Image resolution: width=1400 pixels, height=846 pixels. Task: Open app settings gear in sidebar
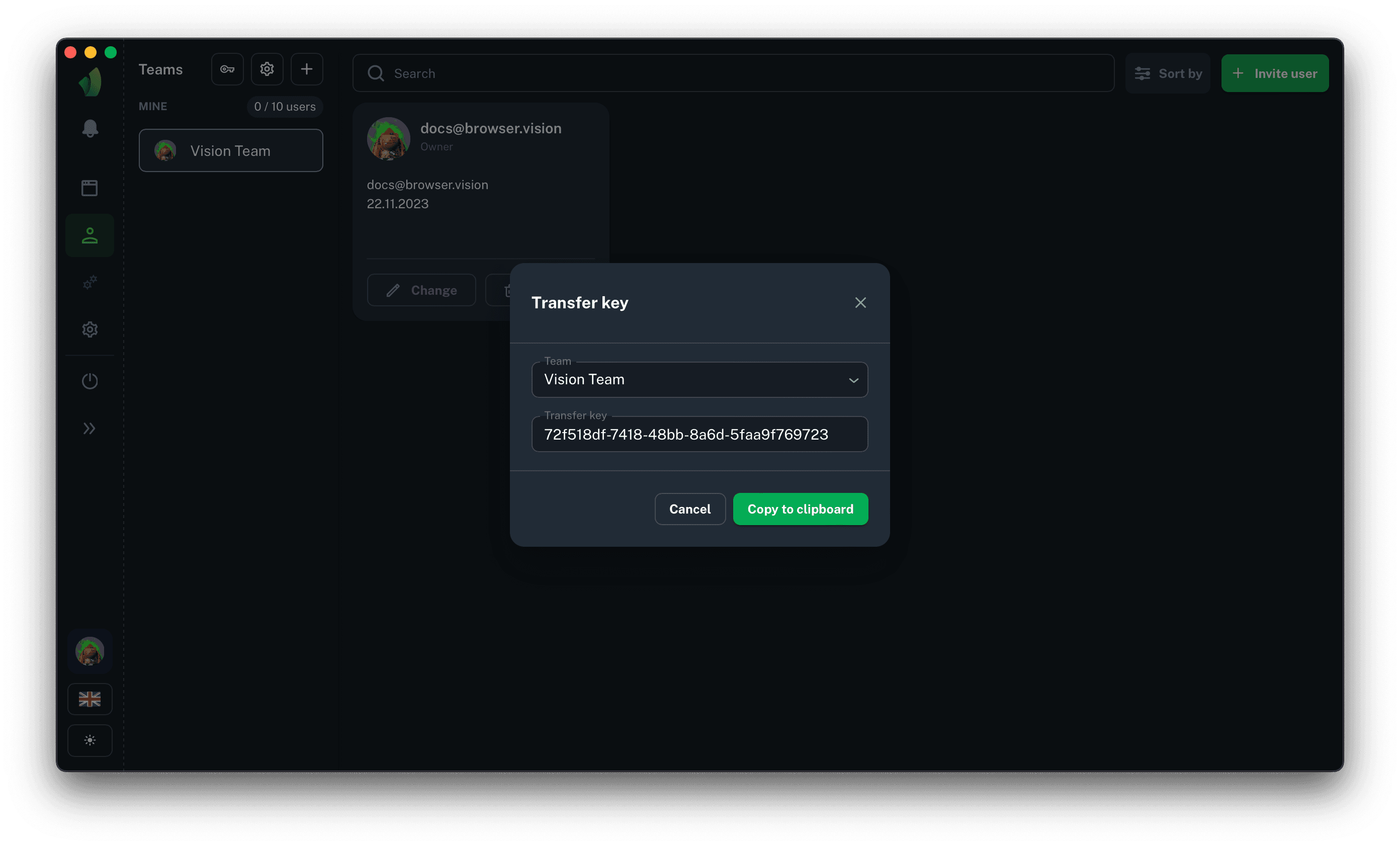90,329
